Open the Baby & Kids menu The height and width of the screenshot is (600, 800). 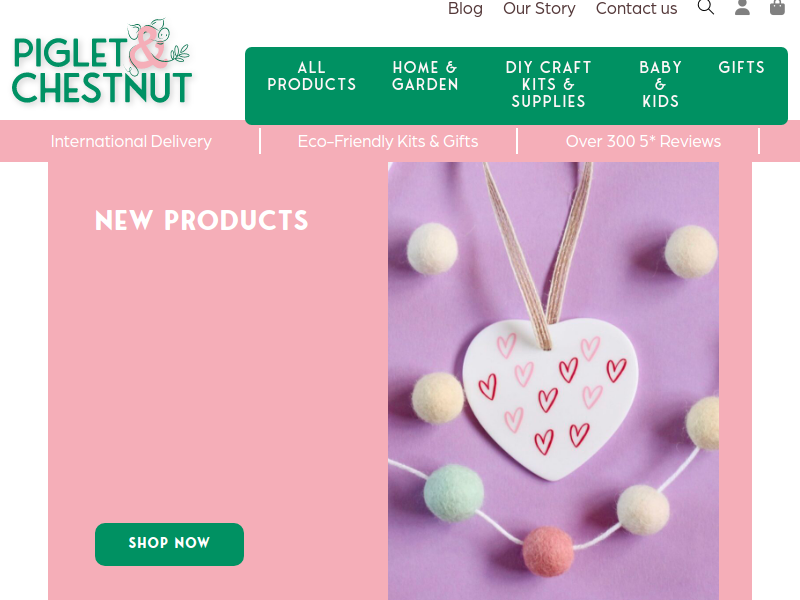(x=661, y=84)
